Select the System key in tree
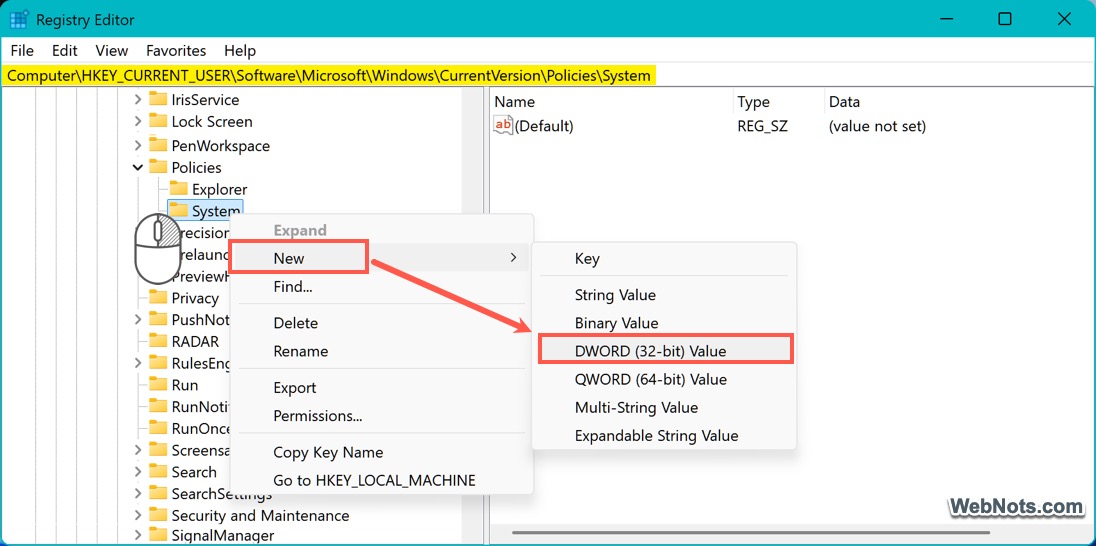Viewport: 1096px width, 546px height. coord(215,211)
